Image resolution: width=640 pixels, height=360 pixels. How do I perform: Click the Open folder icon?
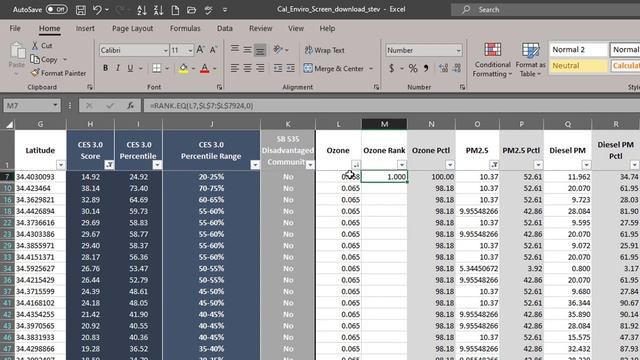[191, 10]
